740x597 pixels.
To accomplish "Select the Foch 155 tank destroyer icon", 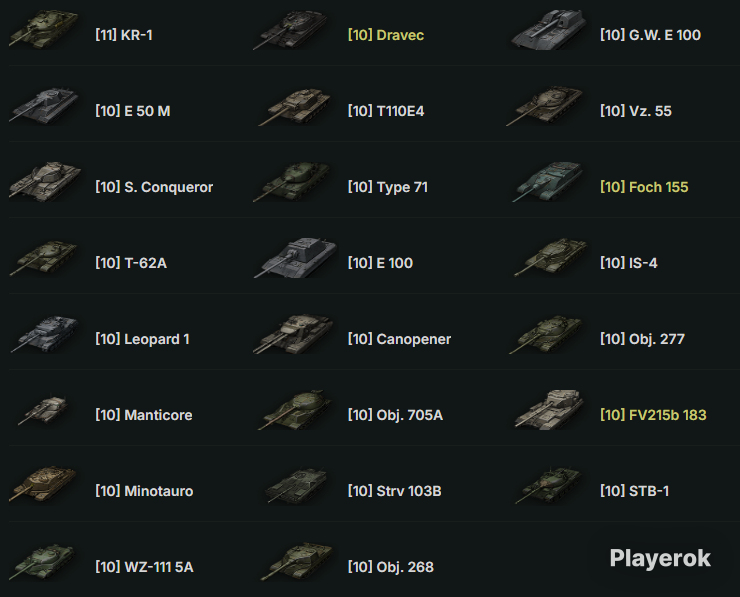I will tap(548, 182).
